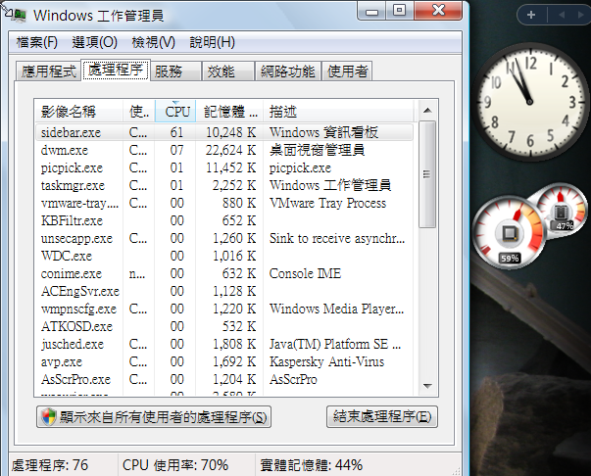Minimize the Task Manager window
591x476 pixels.
tap(371, 12)
